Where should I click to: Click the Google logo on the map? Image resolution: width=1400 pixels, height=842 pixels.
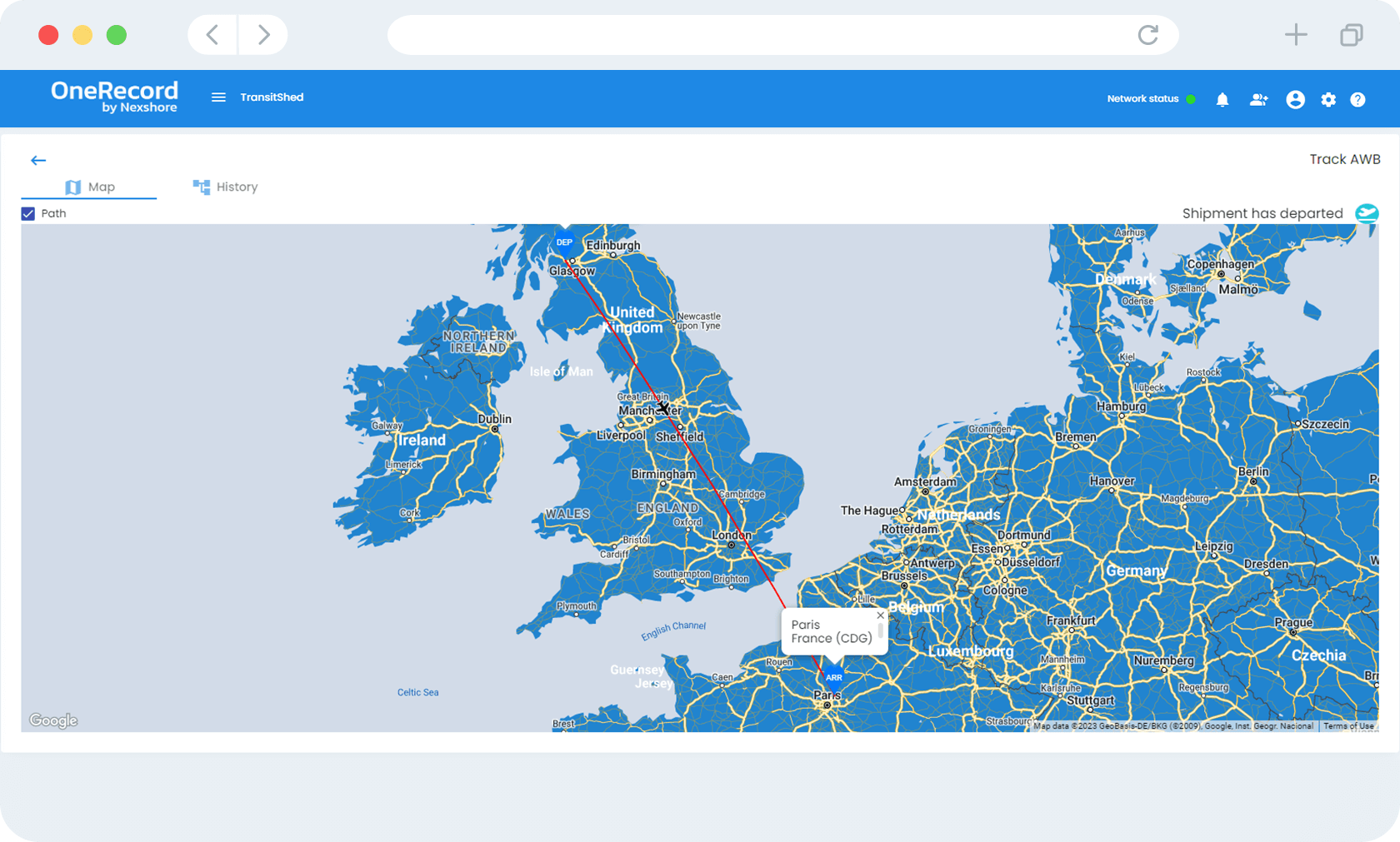53,720
